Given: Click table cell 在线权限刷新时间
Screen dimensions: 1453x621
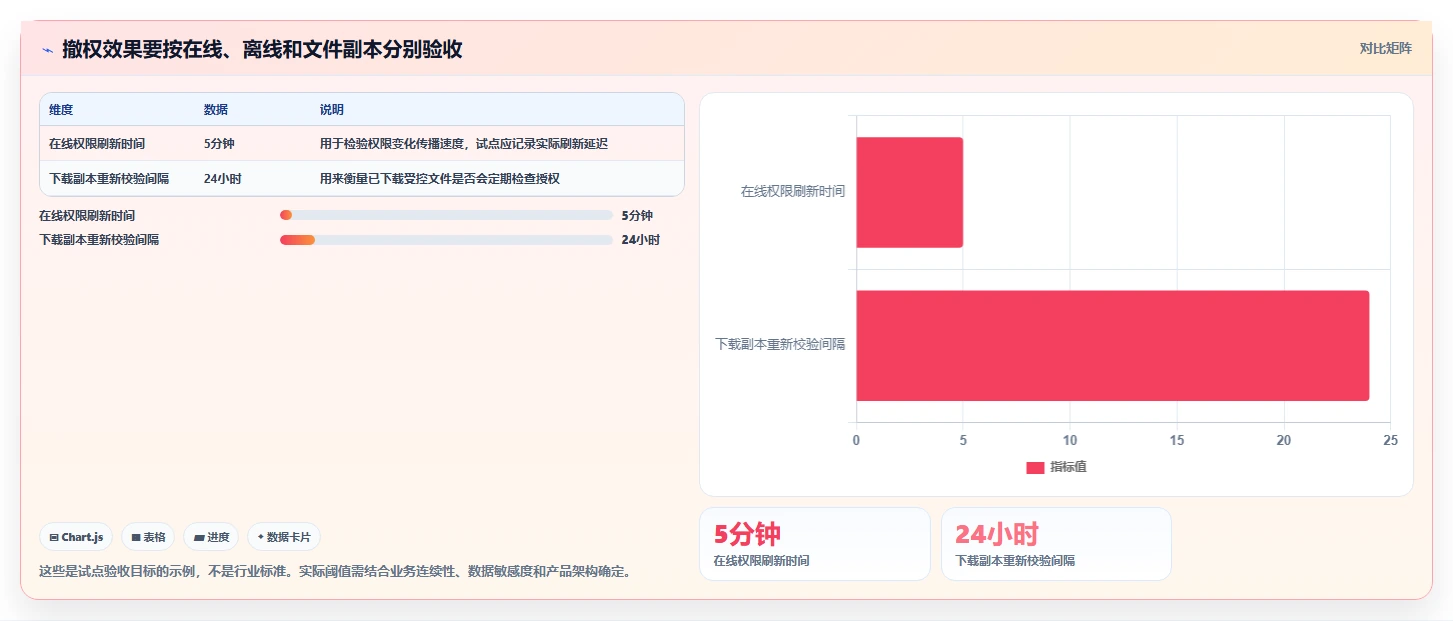Looking at the screenshot, I should click(x=97, y=144).
